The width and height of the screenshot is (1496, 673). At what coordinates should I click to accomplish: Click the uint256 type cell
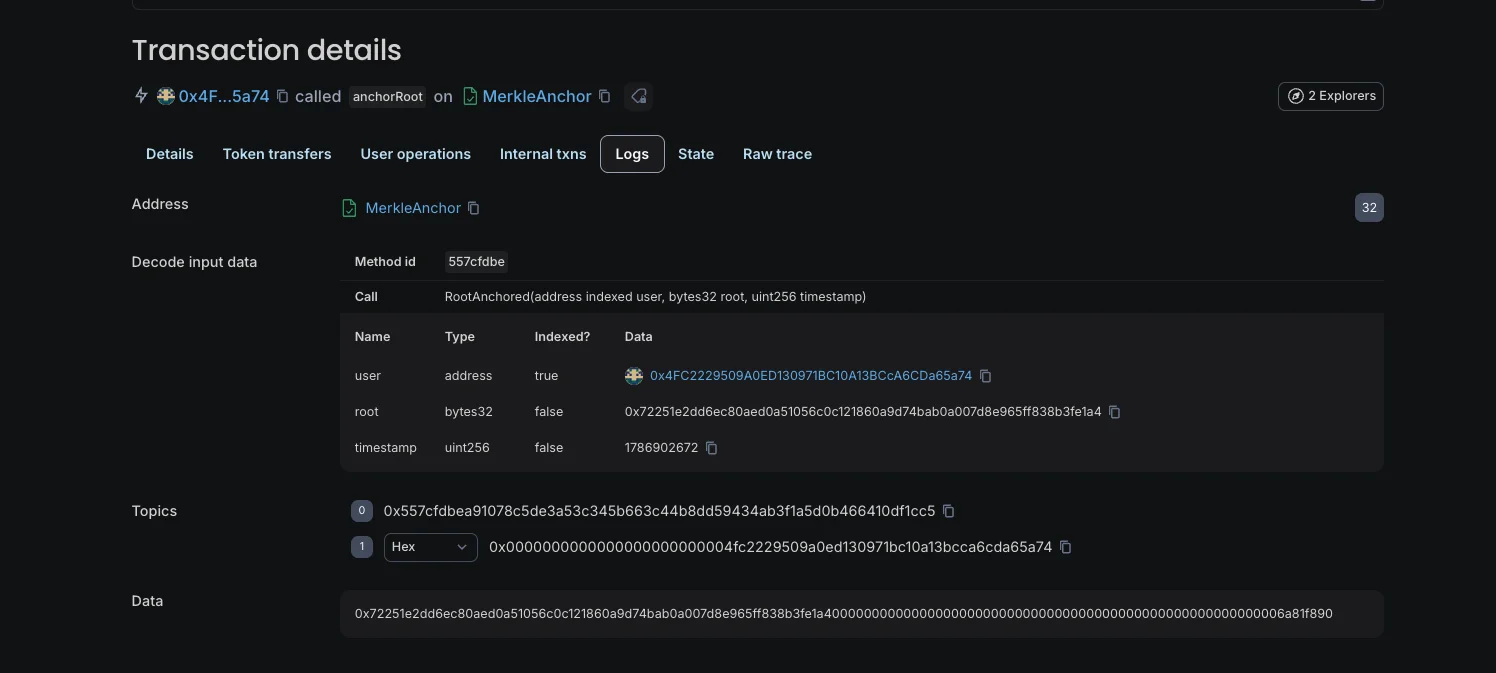coord(467,448)
